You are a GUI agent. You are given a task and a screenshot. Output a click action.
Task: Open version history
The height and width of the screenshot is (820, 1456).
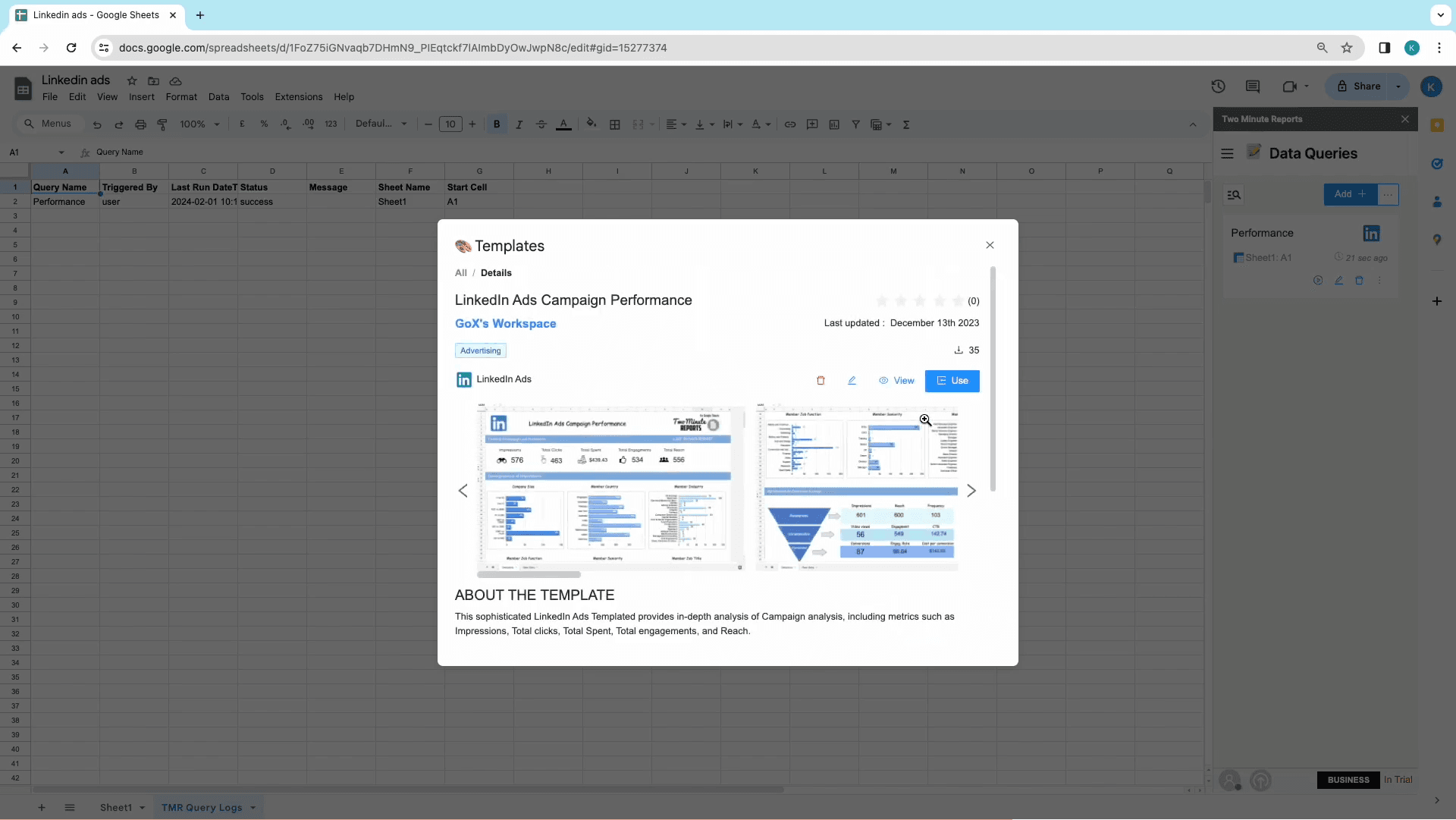[1218, 86]
